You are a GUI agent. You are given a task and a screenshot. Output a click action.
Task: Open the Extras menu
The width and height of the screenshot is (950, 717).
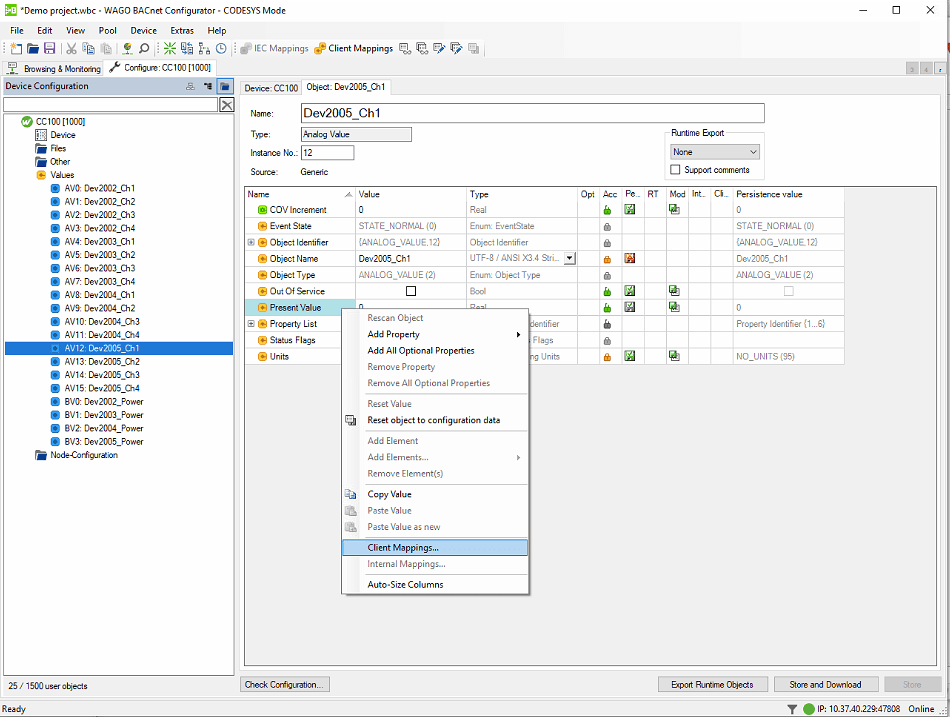click(182, 30)
